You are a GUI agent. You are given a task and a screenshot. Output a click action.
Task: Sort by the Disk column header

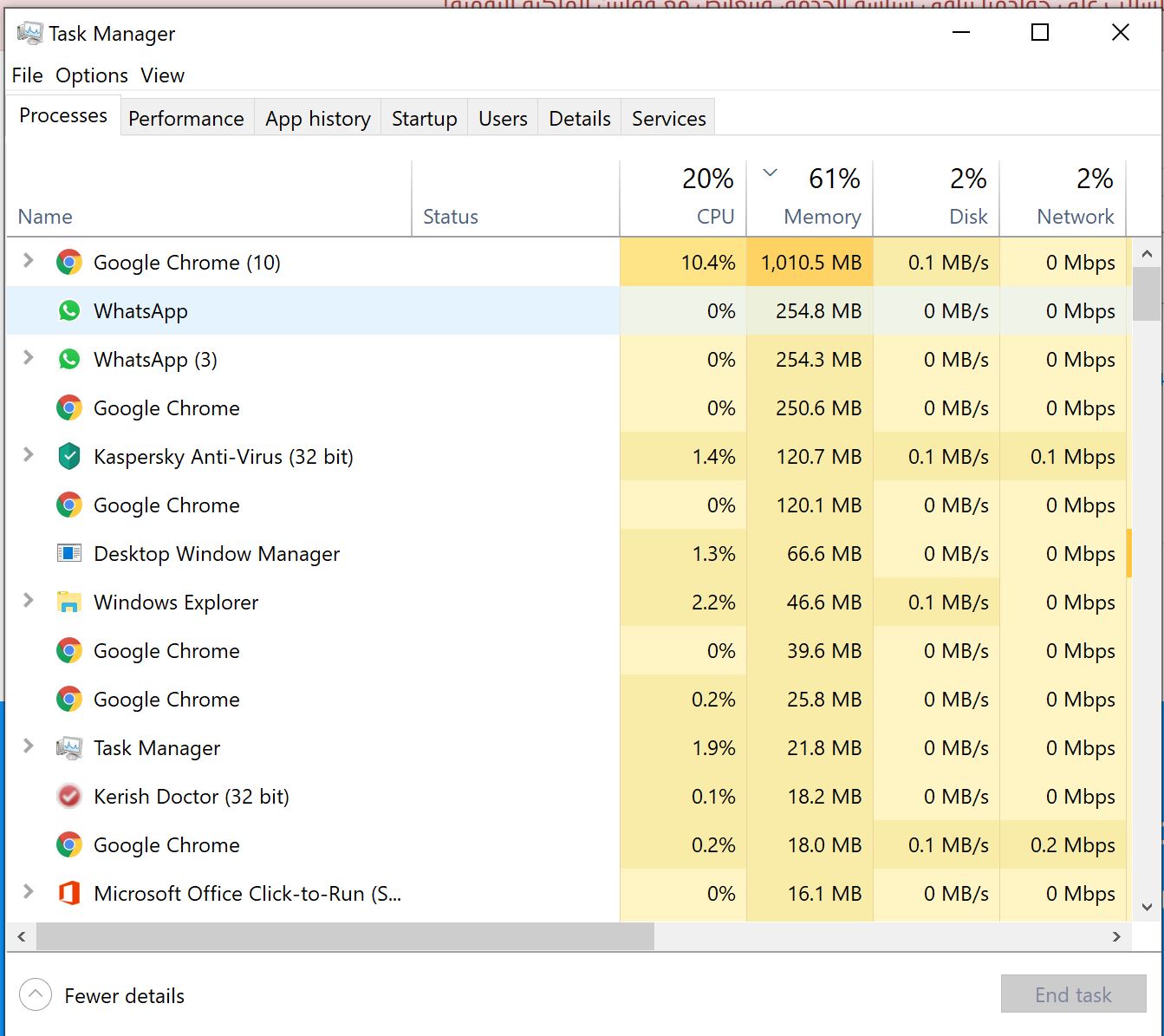point(936,199)
